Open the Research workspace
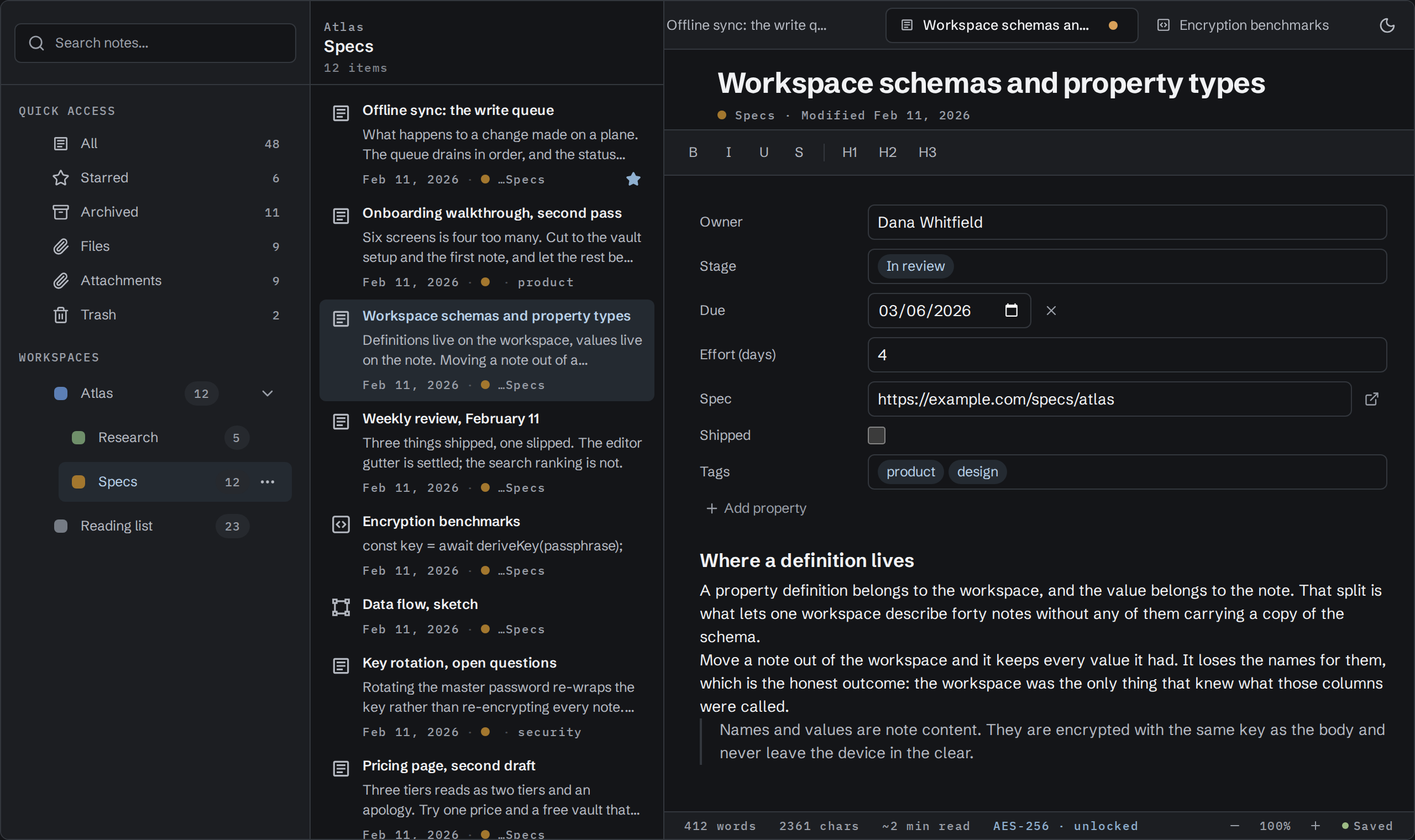 pyautogui.click(x=175, y=438)
